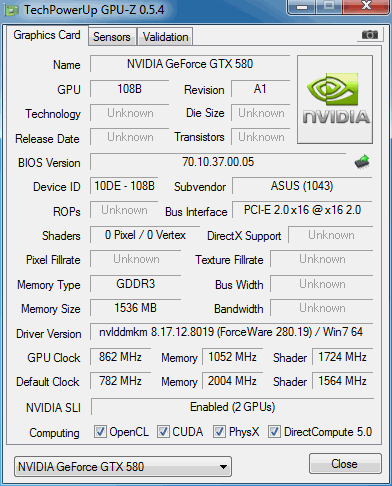Viewport: 392px width, 486px height.
Task: Click the Driver Version field
Action: tap(231, 332)
